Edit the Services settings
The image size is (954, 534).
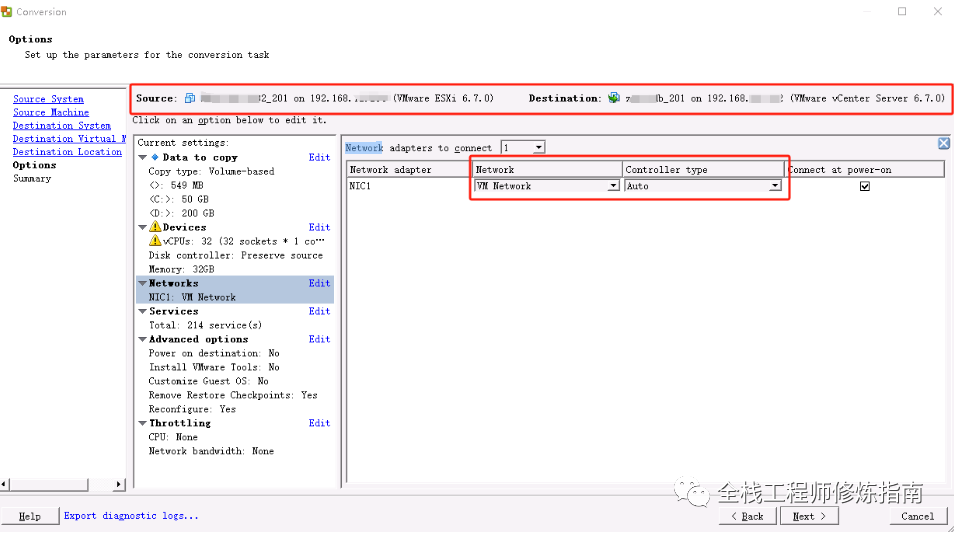tap(319, 311)
